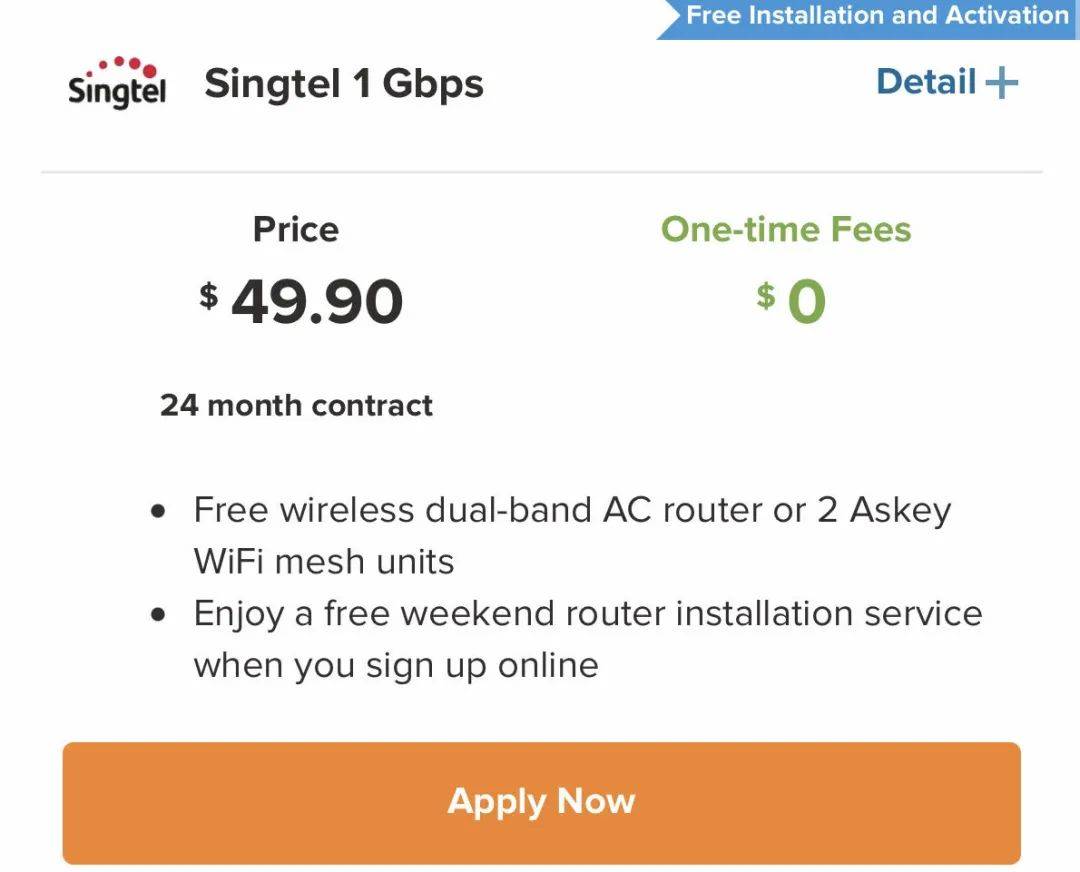
Task: Click the WiFi mesh units text line
Action: pos(324,562)
